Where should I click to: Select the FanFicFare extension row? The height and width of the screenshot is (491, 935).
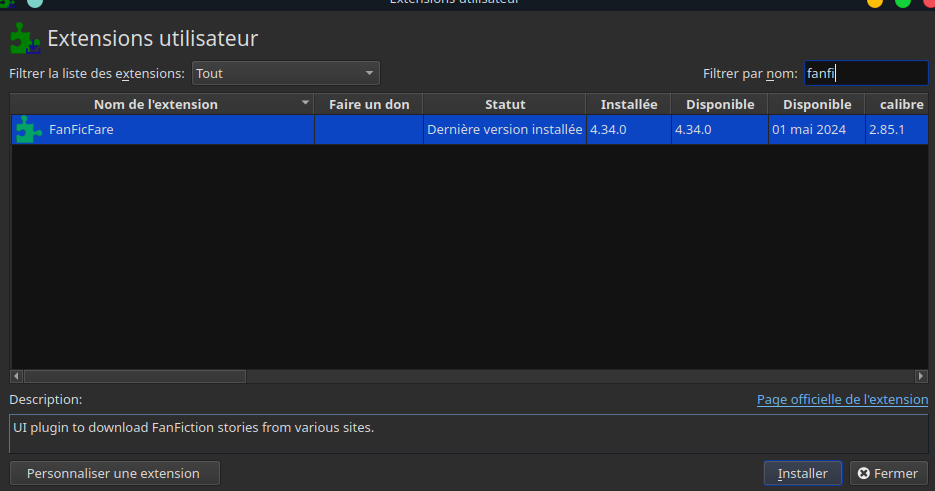[x=469, y=129]
